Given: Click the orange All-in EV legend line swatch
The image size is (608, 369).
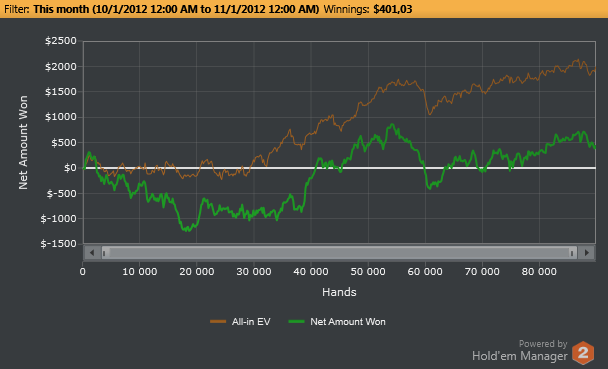Looking at the screenshot, I should [218, 321].
